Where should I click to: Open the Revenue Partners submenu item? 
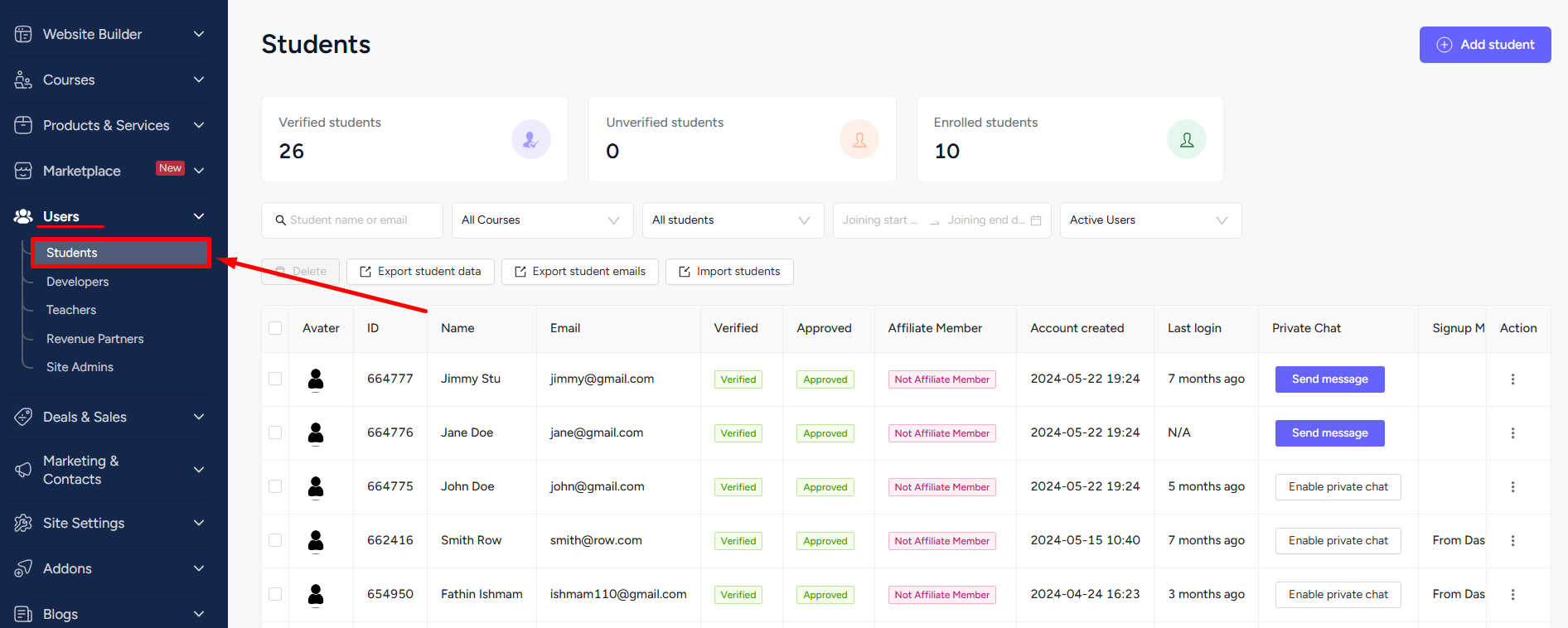click(95, 339)
